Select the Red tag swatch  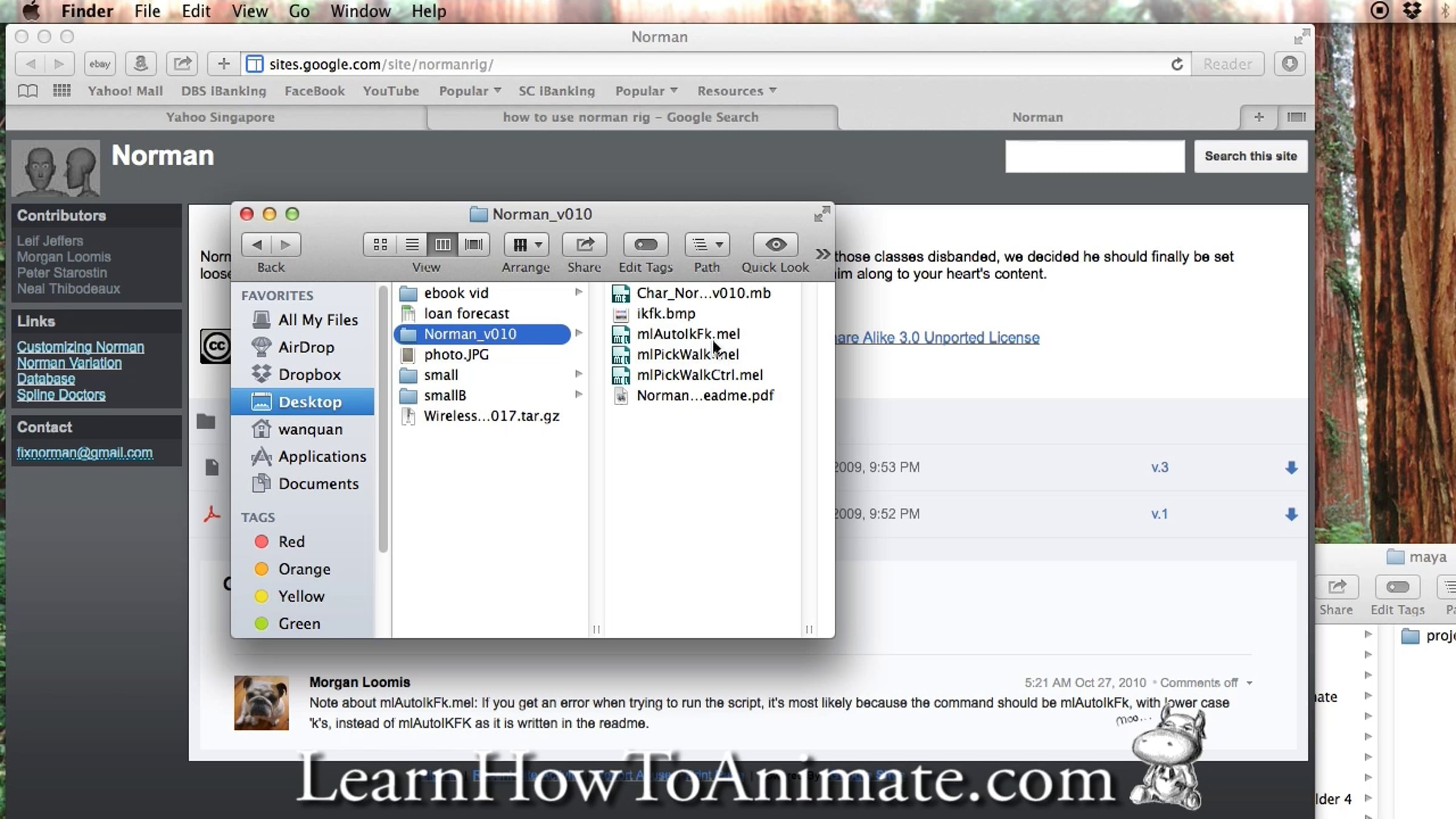(x=261, y=542)
